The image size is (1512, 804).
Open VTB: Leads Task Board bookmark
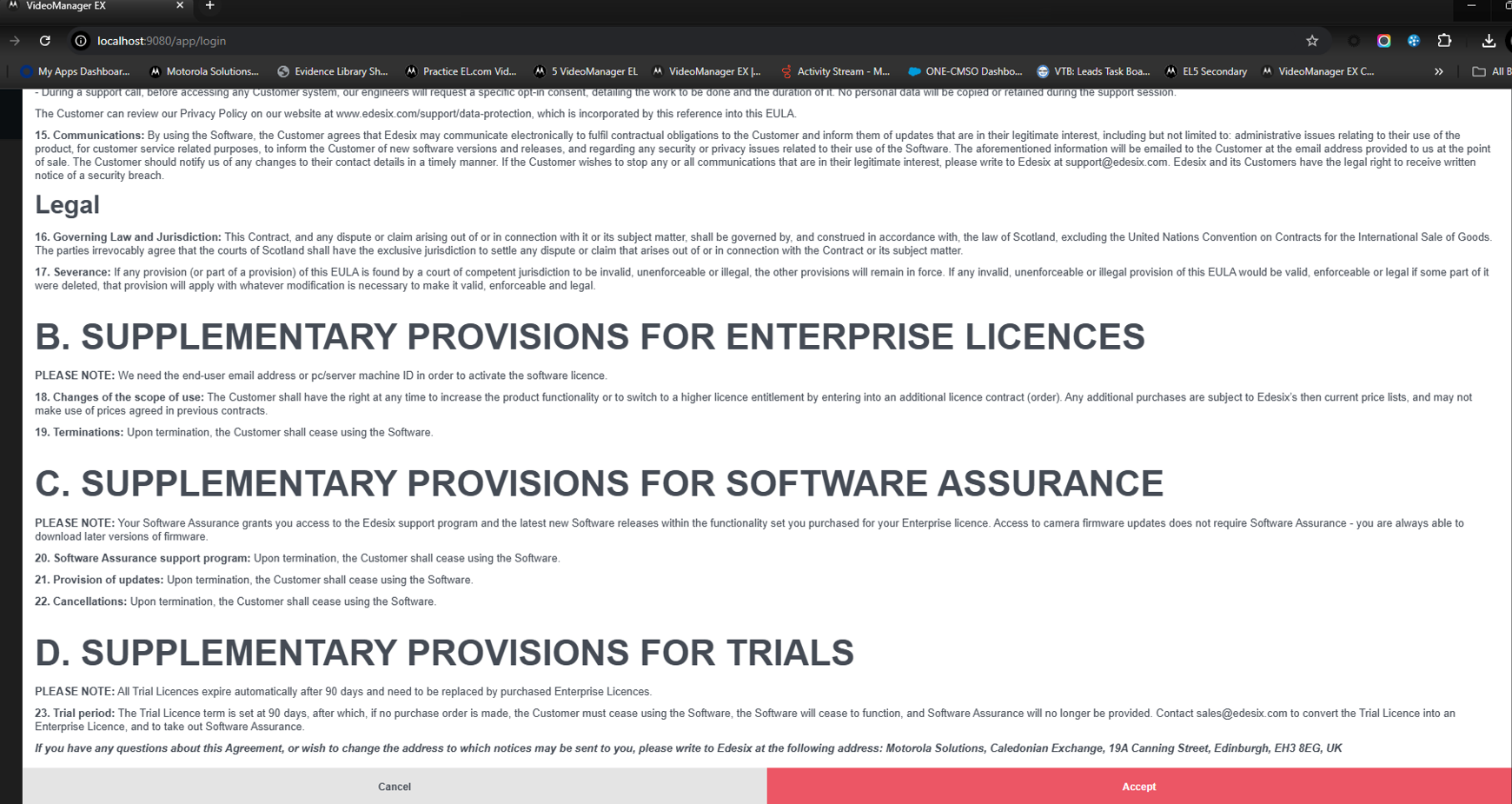(1093, 71)
